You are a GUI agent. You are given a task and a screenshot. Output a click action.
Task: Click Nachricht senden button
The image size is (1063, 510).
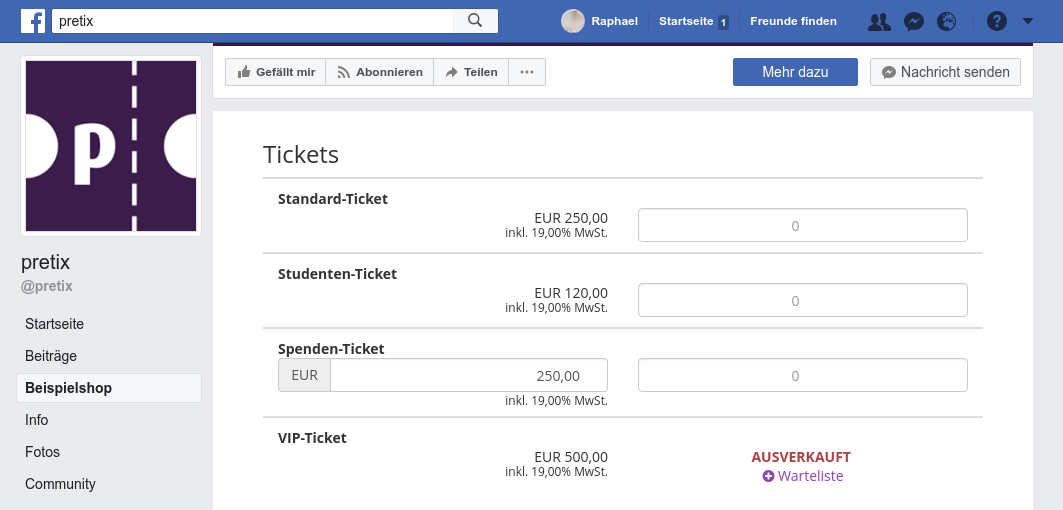pos(946,72)
